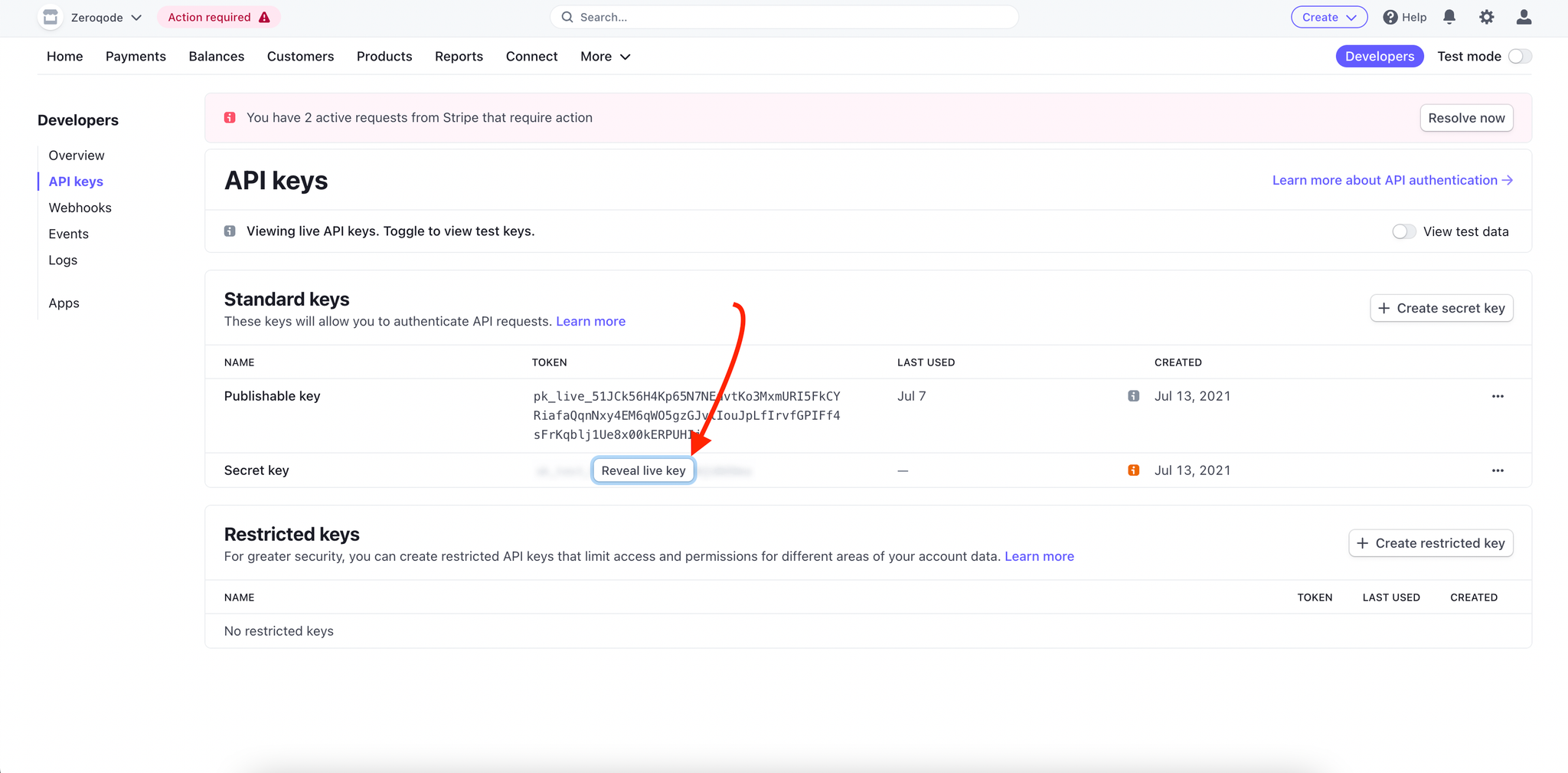Click the Action required warning badge

tap(219, 17)
